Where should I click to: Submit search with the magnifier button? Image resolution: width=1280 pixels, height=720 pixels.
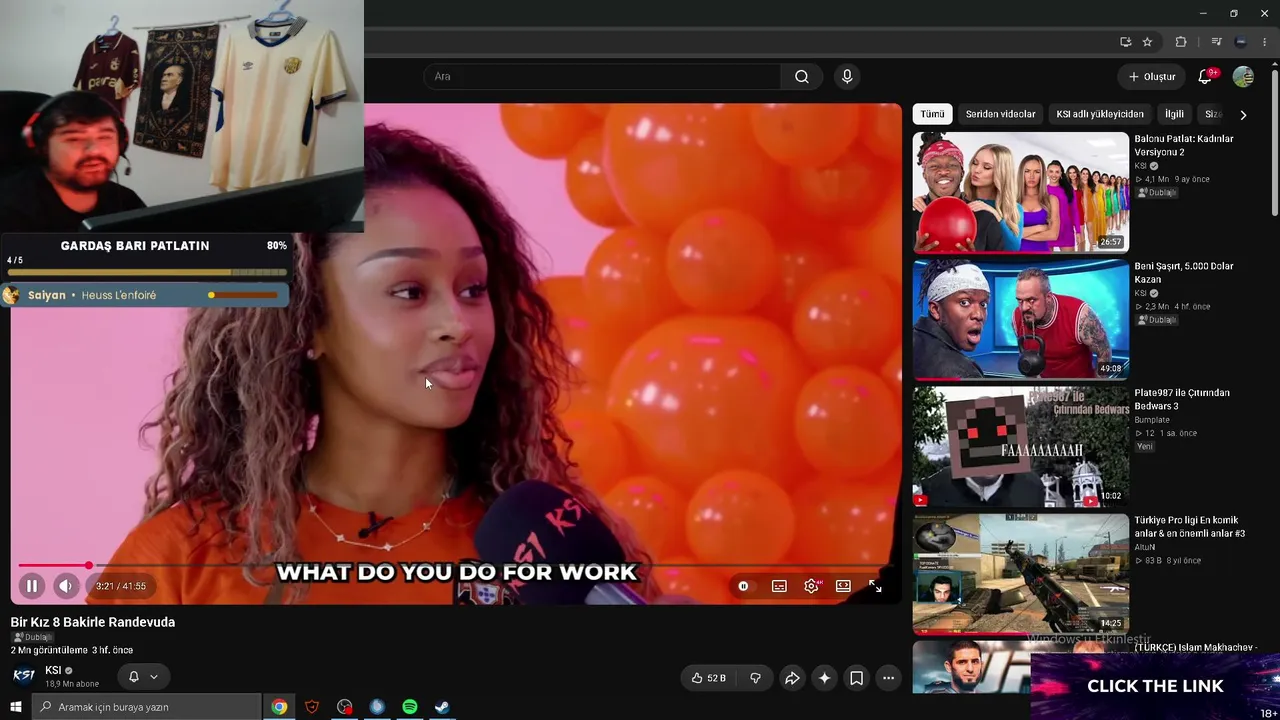coord(802,77)
